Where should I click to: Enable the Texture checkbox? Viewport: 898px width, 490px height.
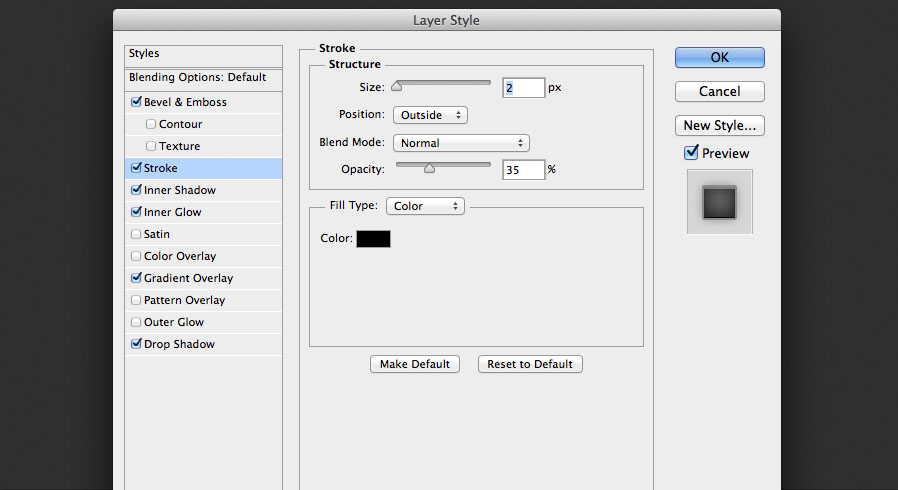tap(151, 146)
